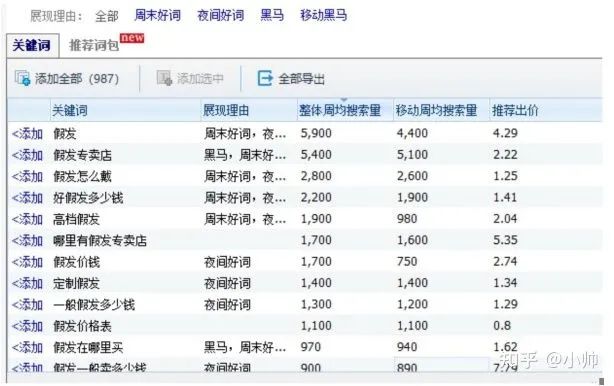Filter by 周末好词

tap(157, 16)
